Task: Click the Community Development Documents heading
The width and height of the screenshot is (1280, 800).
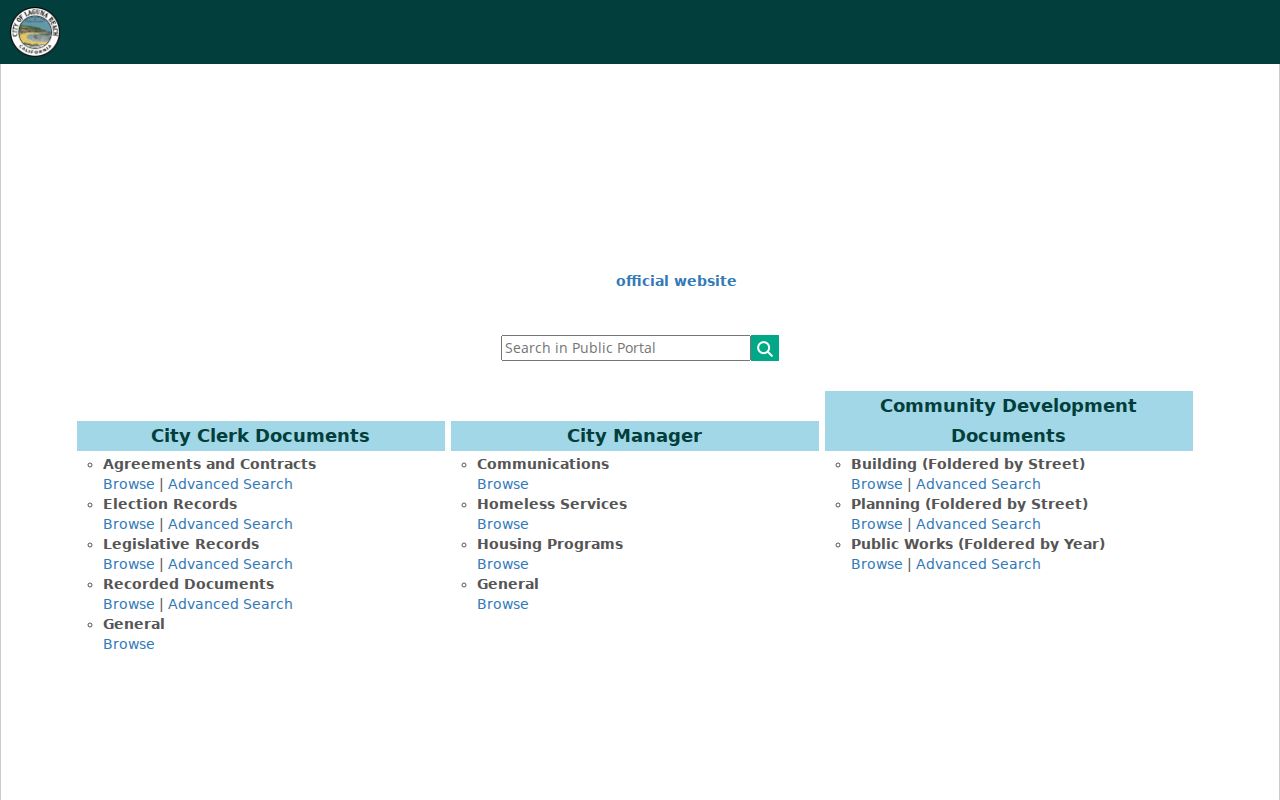Action: [1008, 421]
